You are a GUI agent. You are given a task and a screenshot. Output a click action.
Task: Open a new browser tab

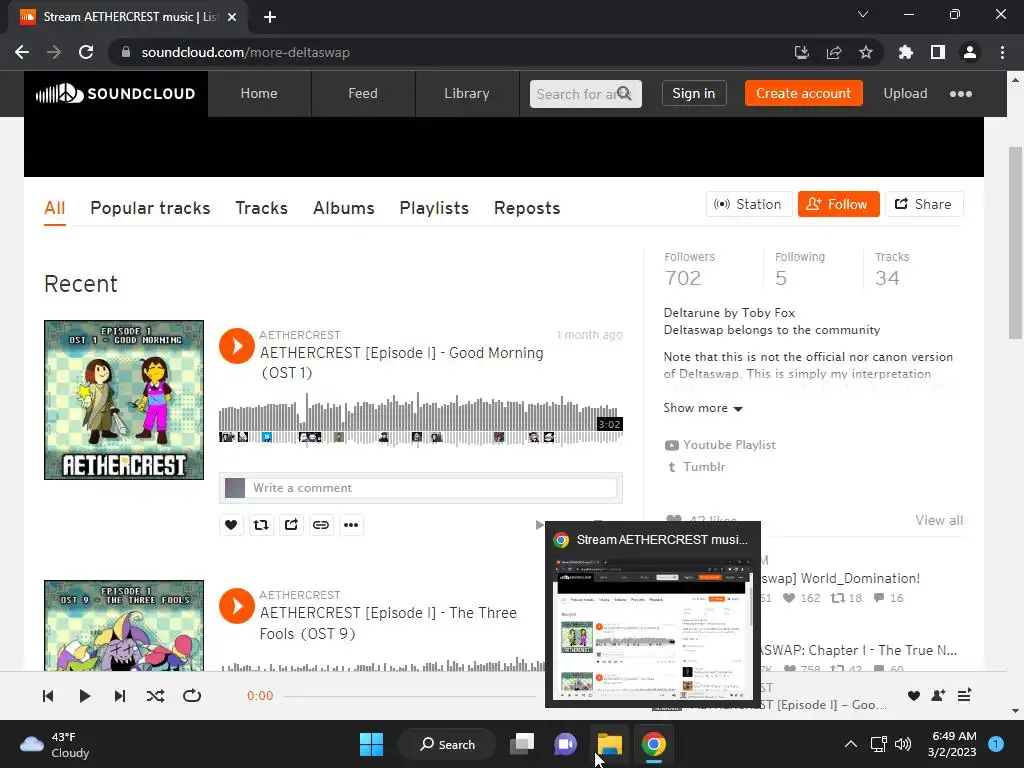tap(270, 17)
